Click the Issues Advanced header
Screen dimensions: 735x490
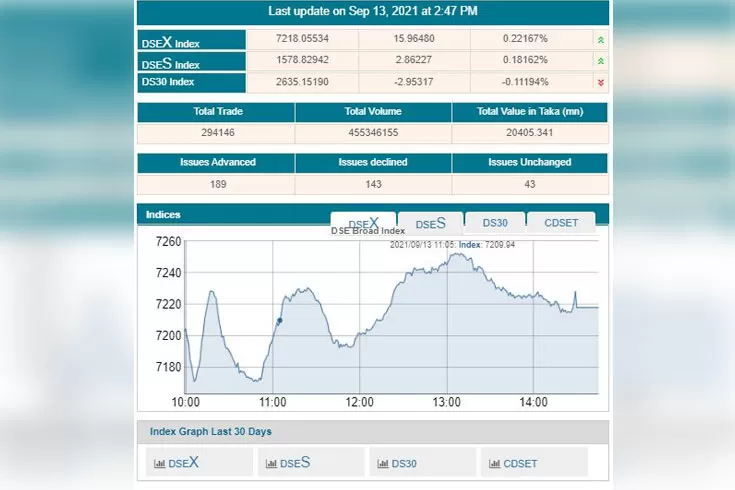tap(216, 162)
